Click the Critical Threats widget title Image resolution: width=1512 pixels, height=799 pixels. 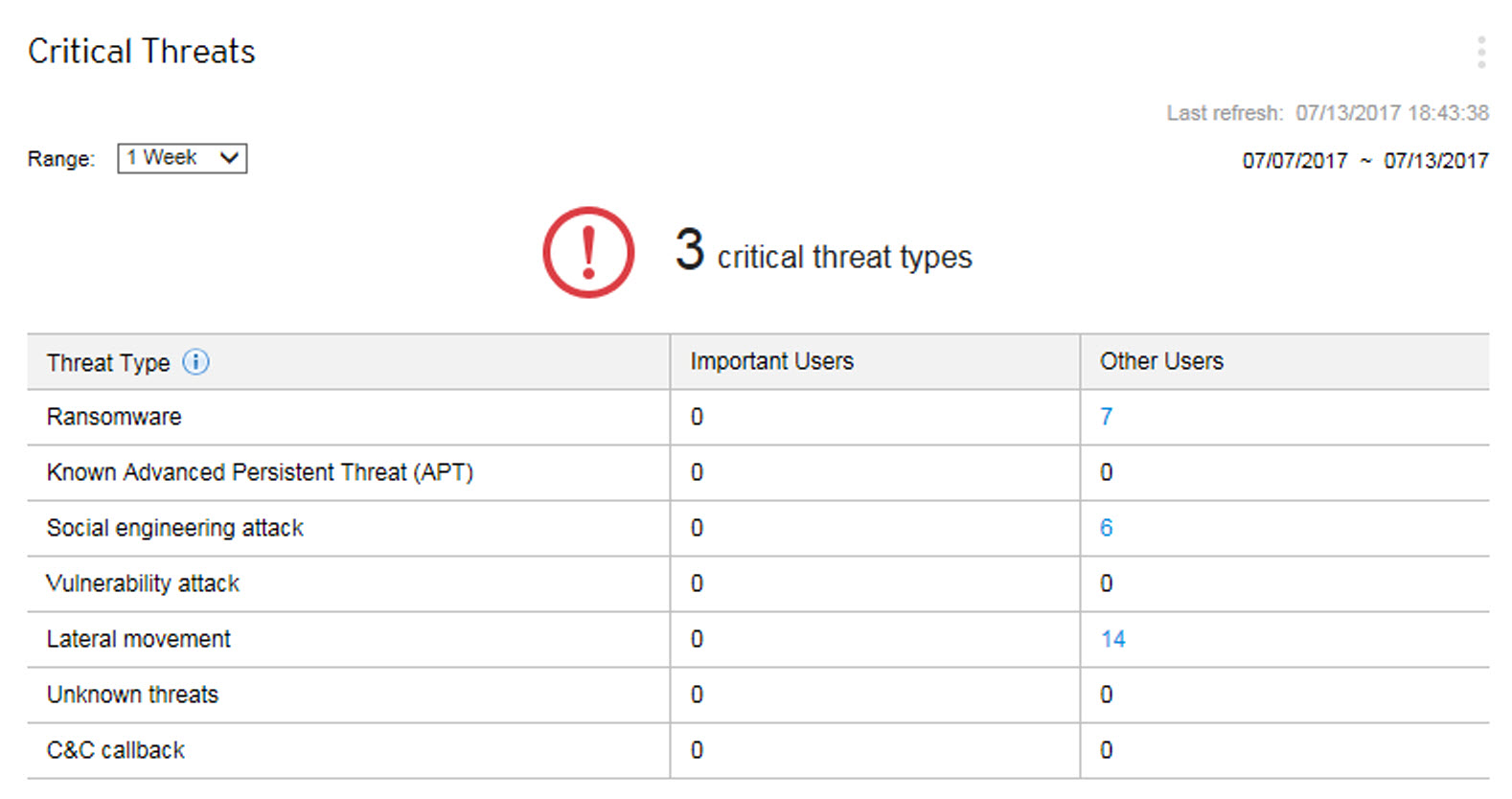pos(142,52)
